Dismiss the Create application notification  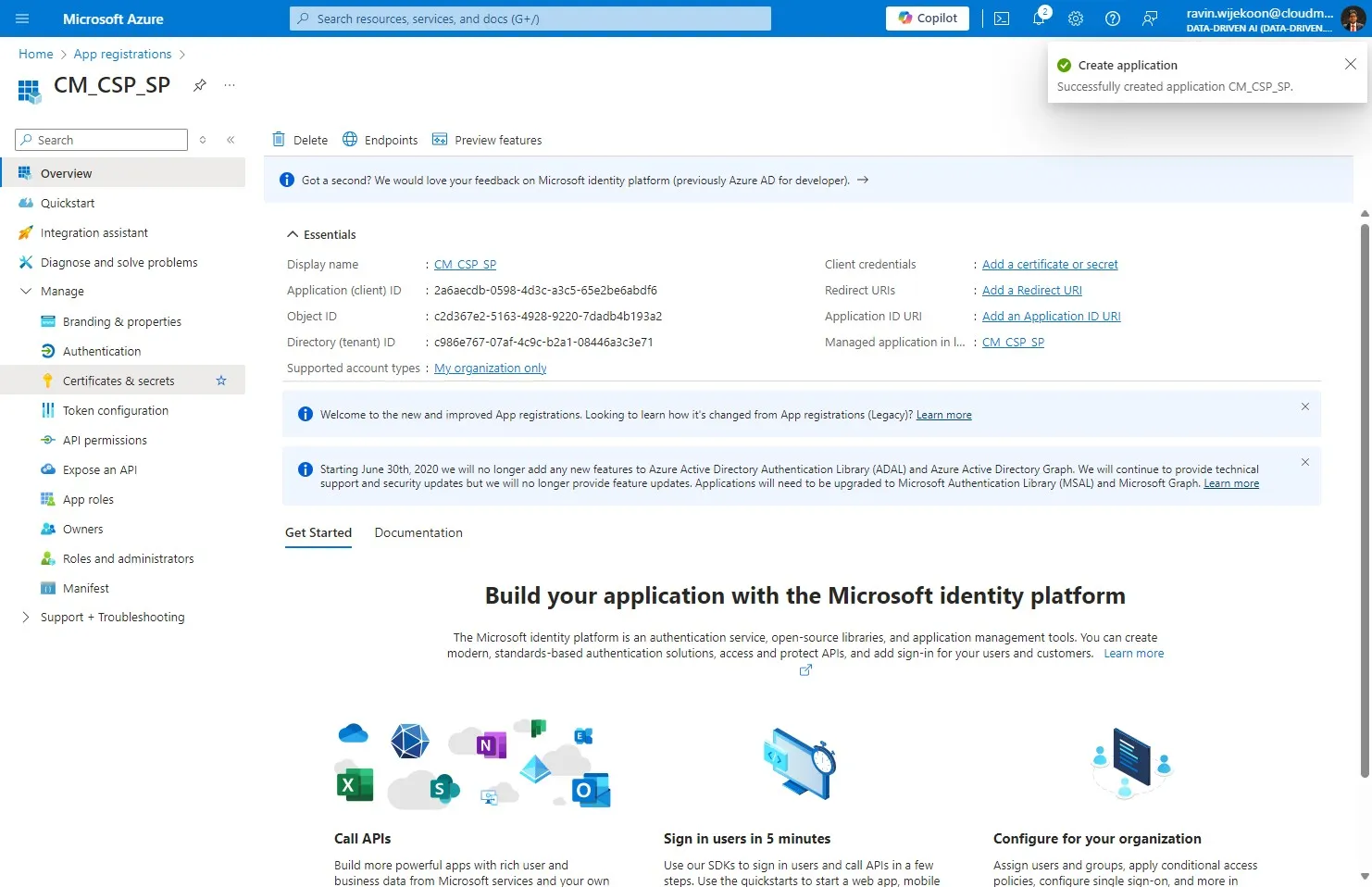pyautogui.click(x=1351, y=64)
